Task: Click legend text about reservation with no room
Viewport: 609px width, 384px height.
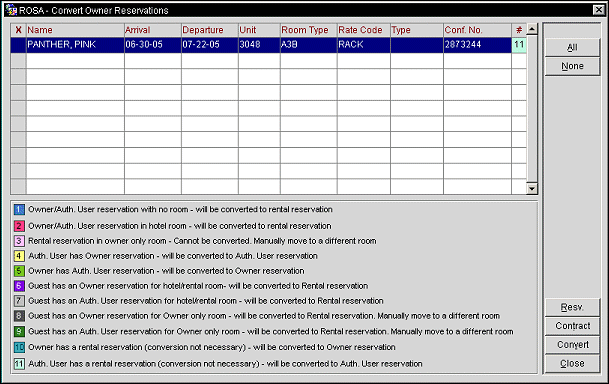Action: (180, 210)
